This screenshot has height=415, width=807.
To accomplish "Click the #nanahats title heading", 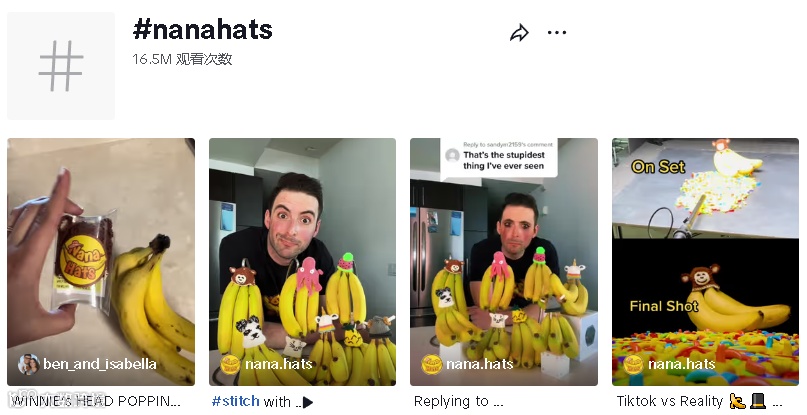I will 202,29.
